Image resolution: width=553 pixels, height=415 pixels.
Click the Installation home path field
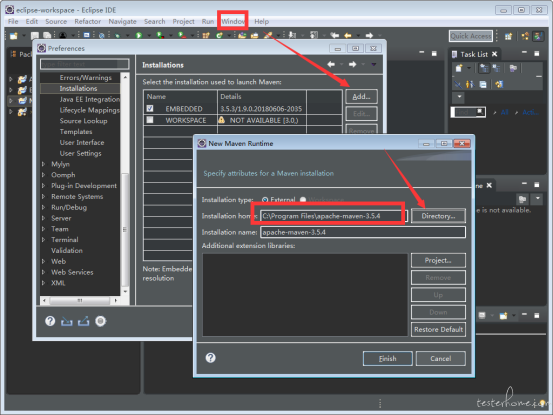tap(334, 216)
